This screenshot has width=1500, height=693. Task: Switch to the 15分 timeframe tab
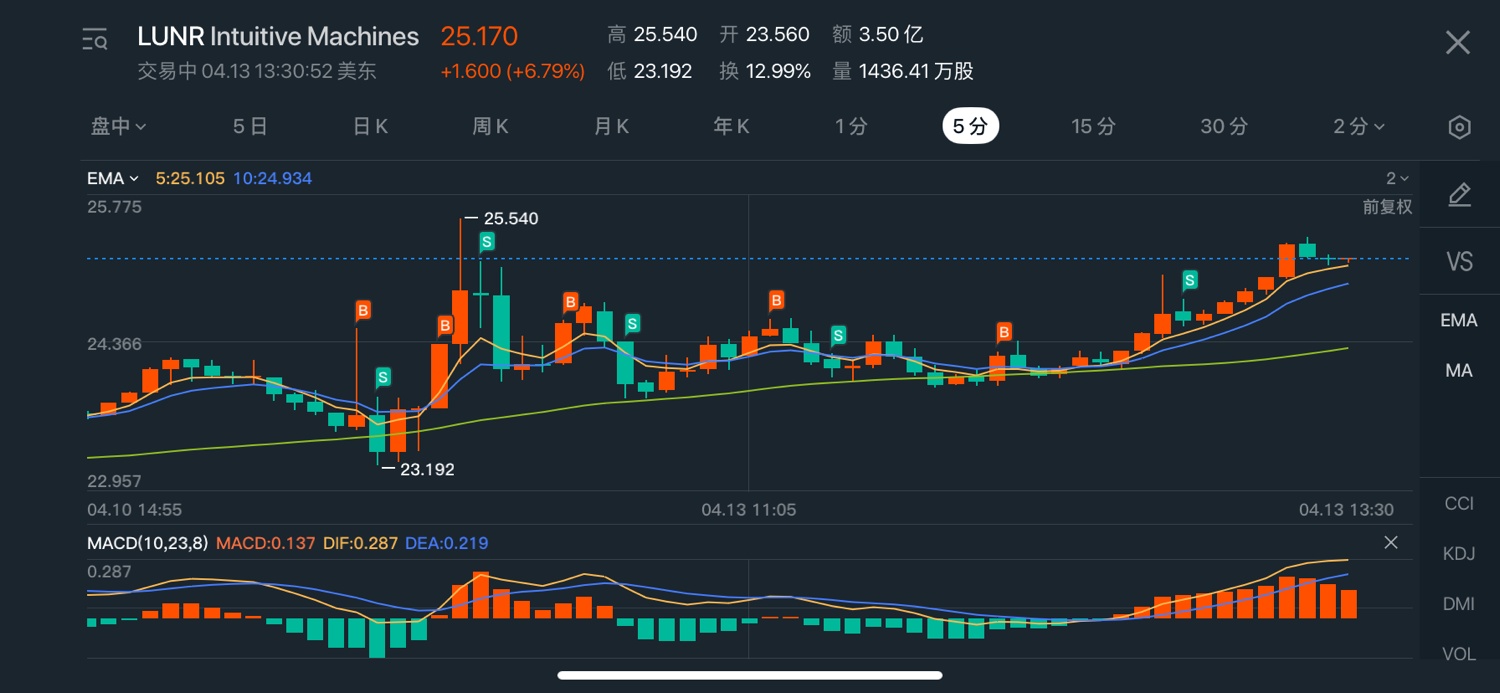1093,126
